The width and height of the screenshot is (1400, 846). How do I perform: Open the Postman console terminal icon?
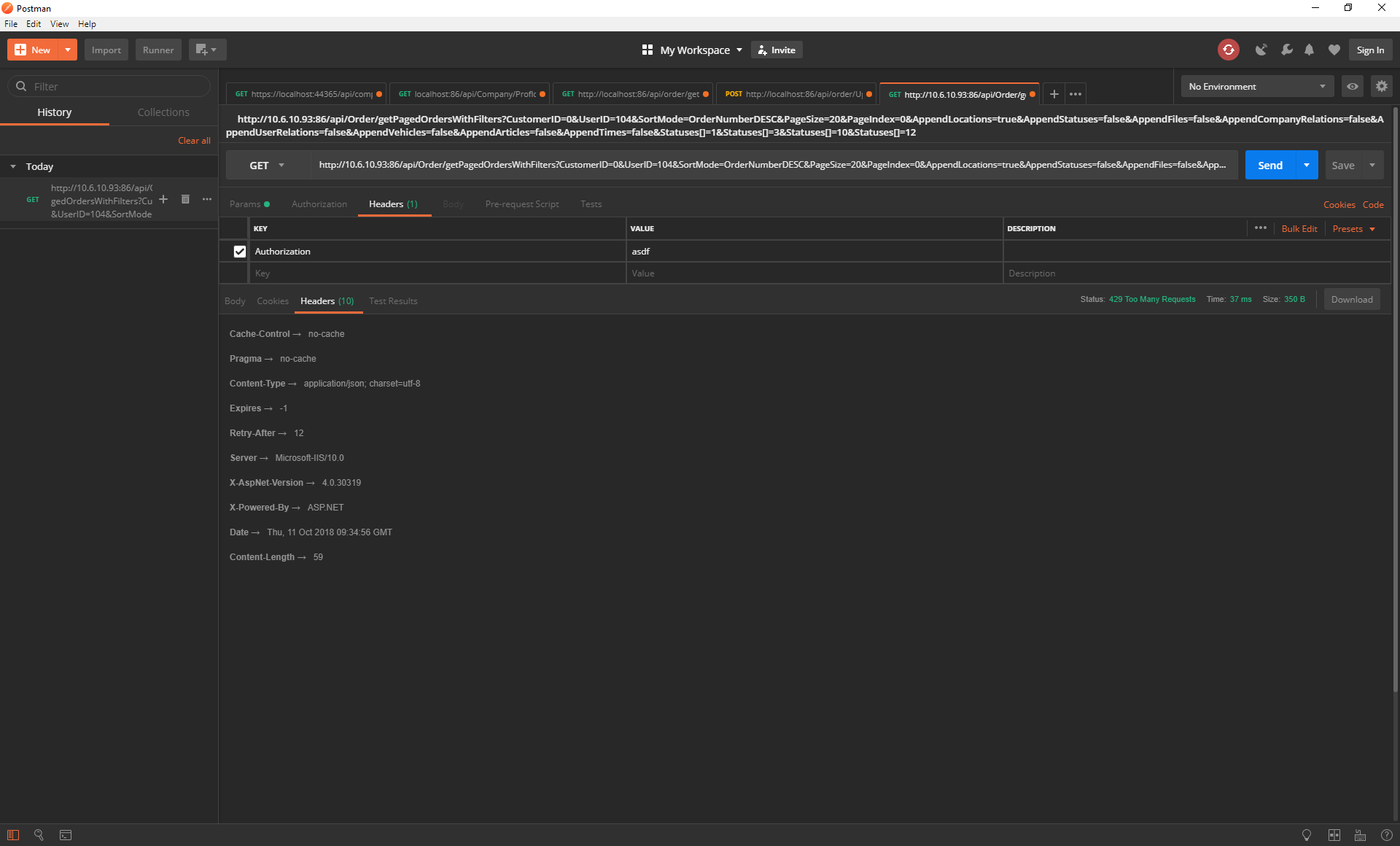pos(66,835)
